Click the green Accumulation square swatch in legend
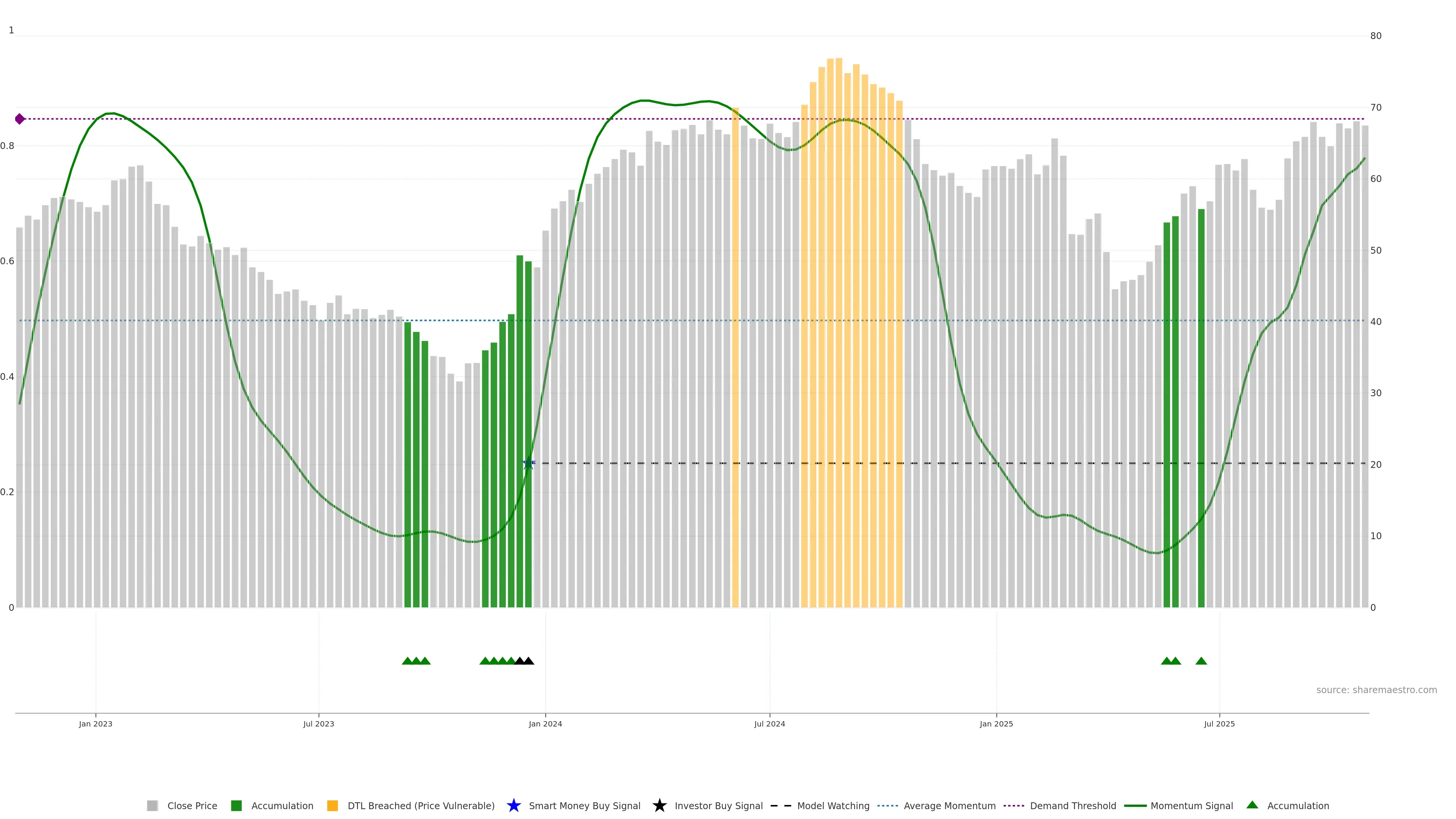 (236, 805)
